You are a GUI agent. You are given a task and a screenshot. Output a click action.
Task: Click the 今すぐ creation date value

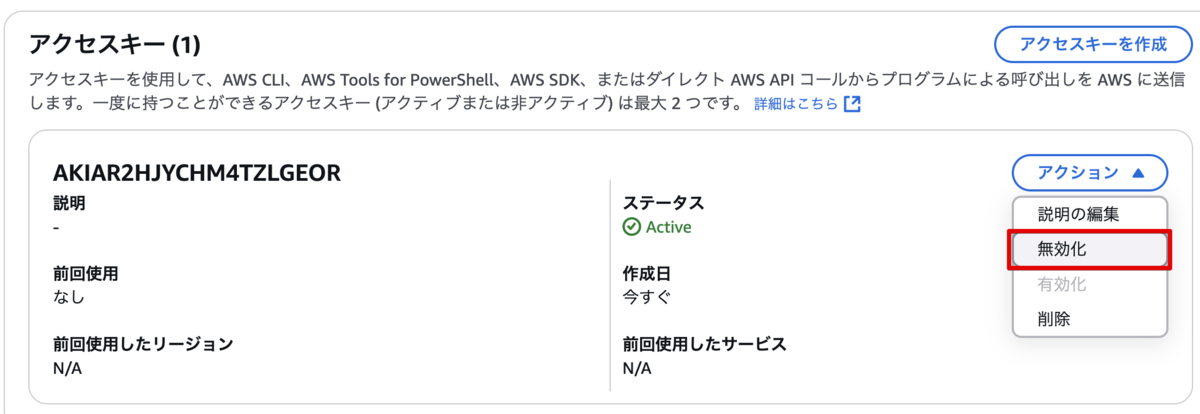click(x=647, y=297)
